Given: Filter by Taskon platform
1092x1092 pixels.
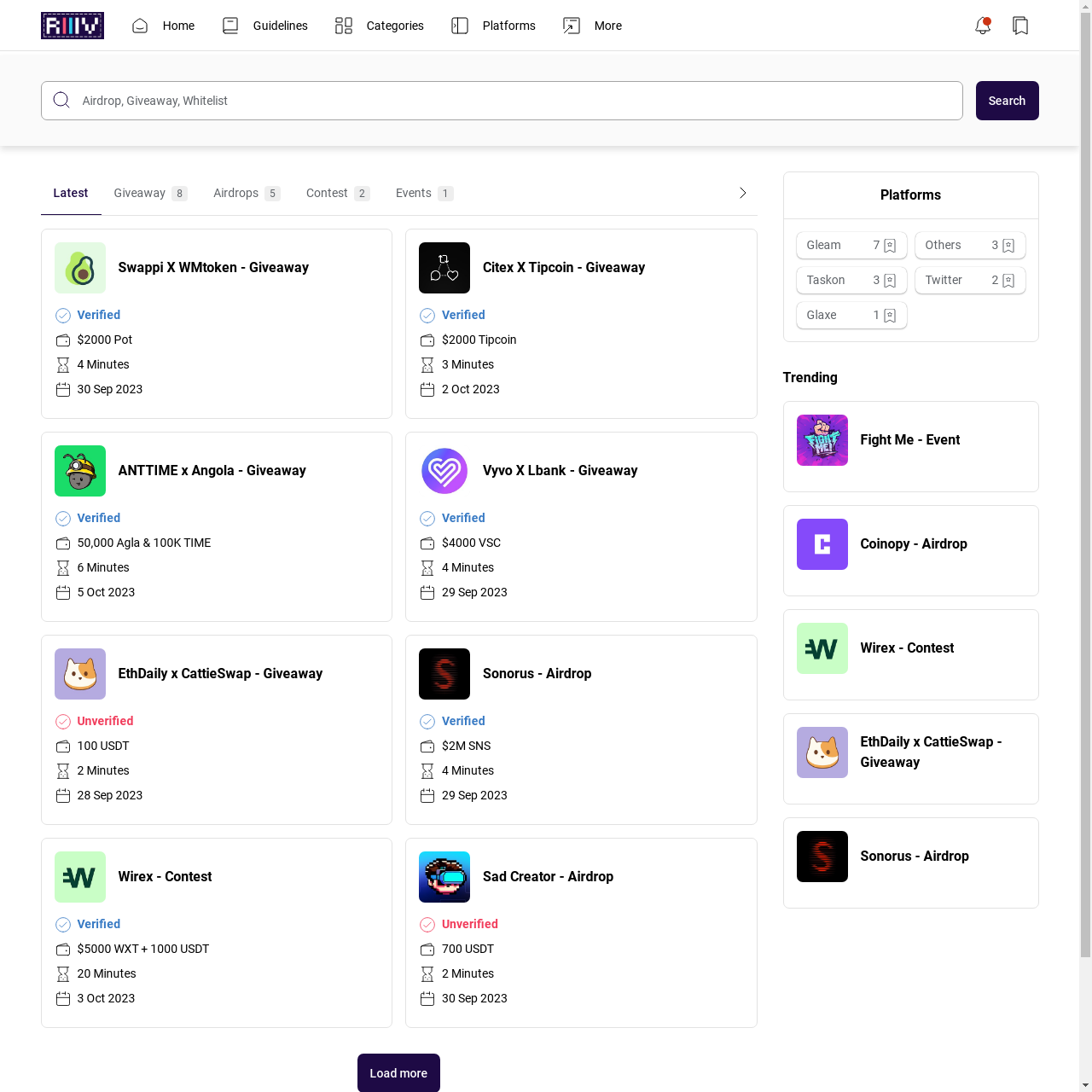Looking at the screenshot, I should tap(851, 281).
